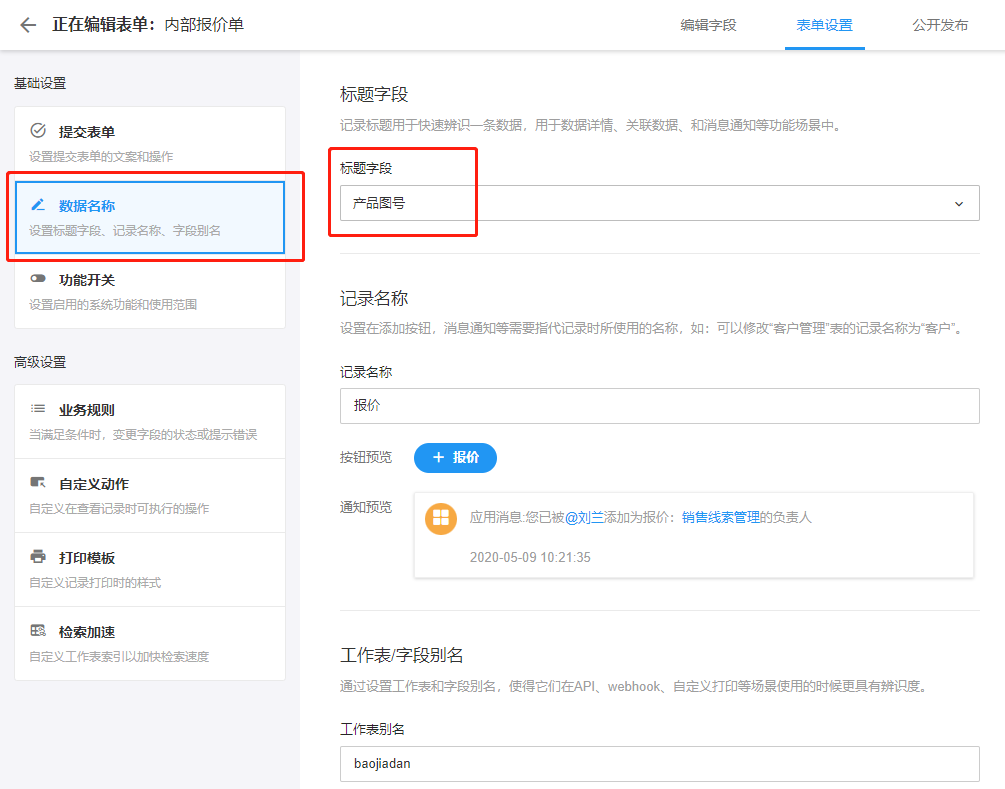Switch to the 公开发布 tab

[x=940, y=25]
